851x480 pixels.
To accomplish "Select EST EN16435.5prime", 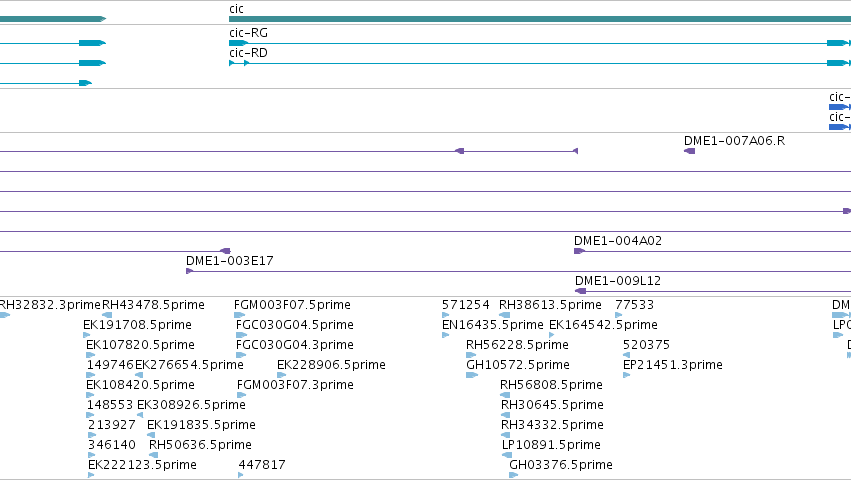I will (493, 325).
